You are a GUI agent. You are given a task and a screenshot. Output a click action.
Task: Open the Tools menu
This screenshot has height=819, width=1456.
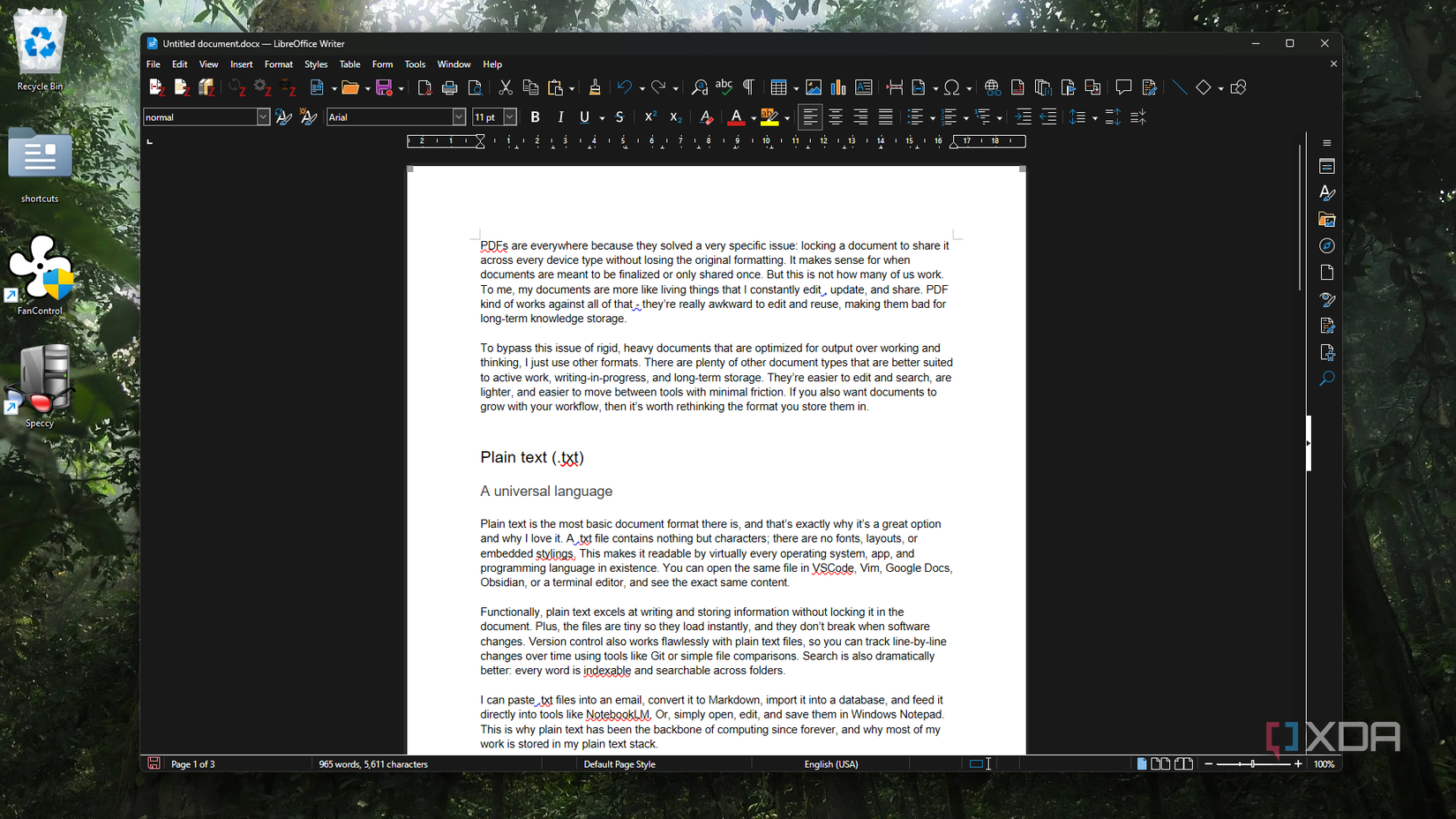(x=415, y=64)
